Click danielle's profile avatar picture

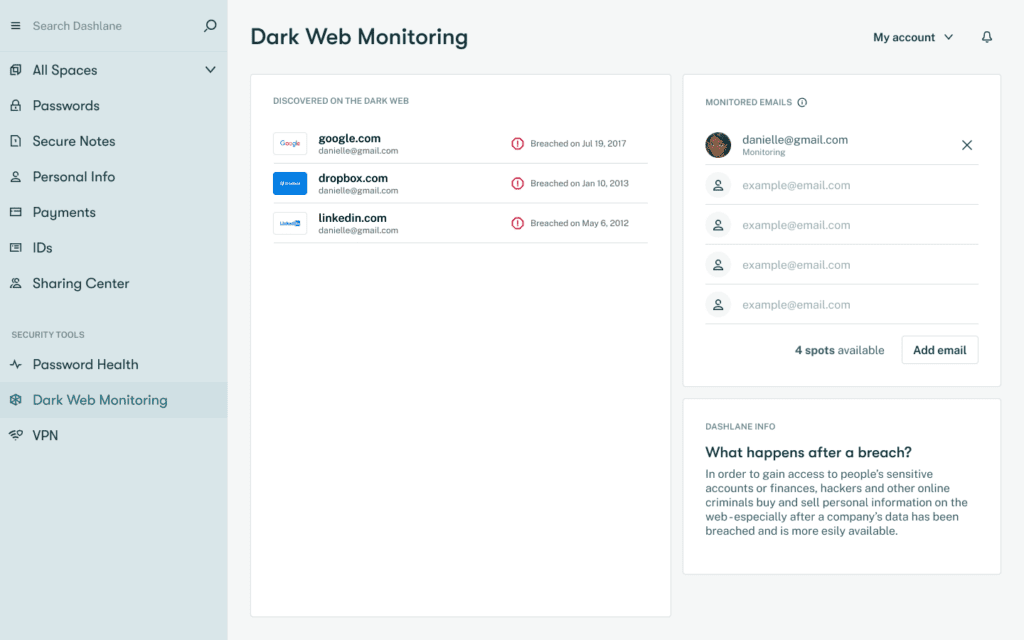(718, 145)
